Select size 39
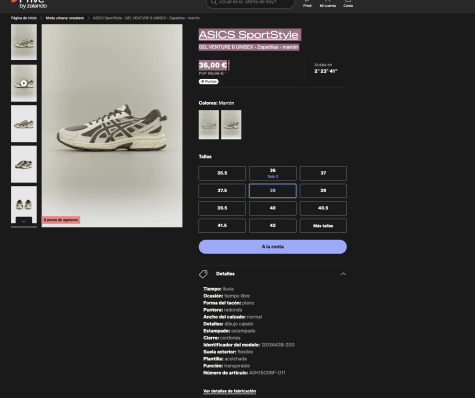This screenshot has width=475, height=398. coord(323,191)
